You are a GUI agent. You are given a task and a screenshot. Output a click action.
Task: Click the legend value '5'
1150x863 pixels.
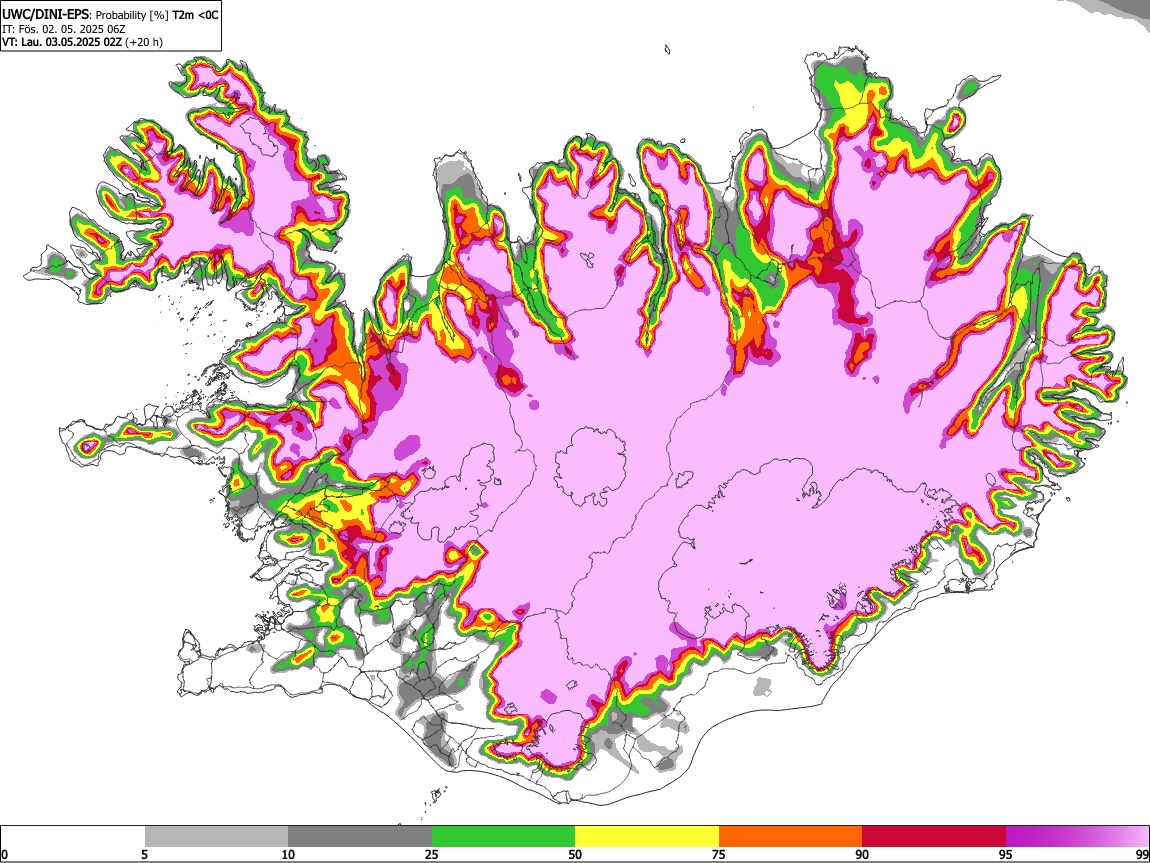click(x=145, y=855)
